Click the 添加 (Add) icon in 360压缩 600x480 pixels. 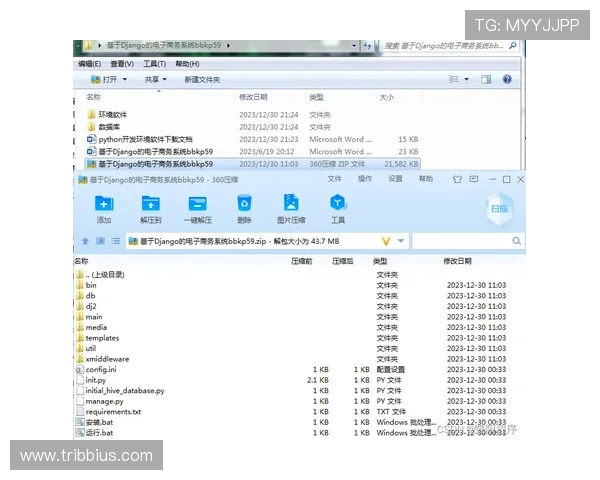[x=104, y=203]
